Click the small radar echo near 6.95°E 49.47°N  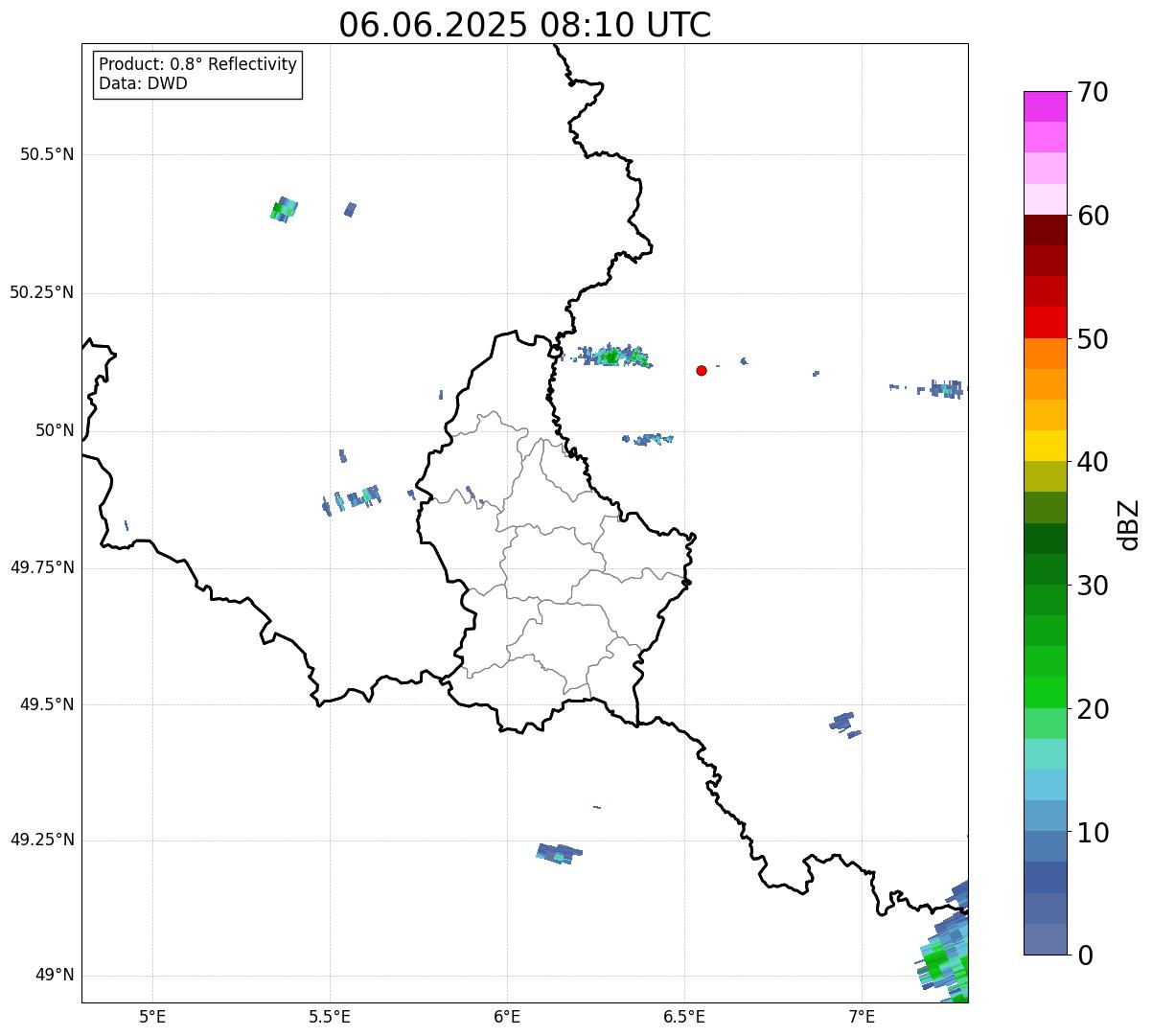tap(843, 724)
